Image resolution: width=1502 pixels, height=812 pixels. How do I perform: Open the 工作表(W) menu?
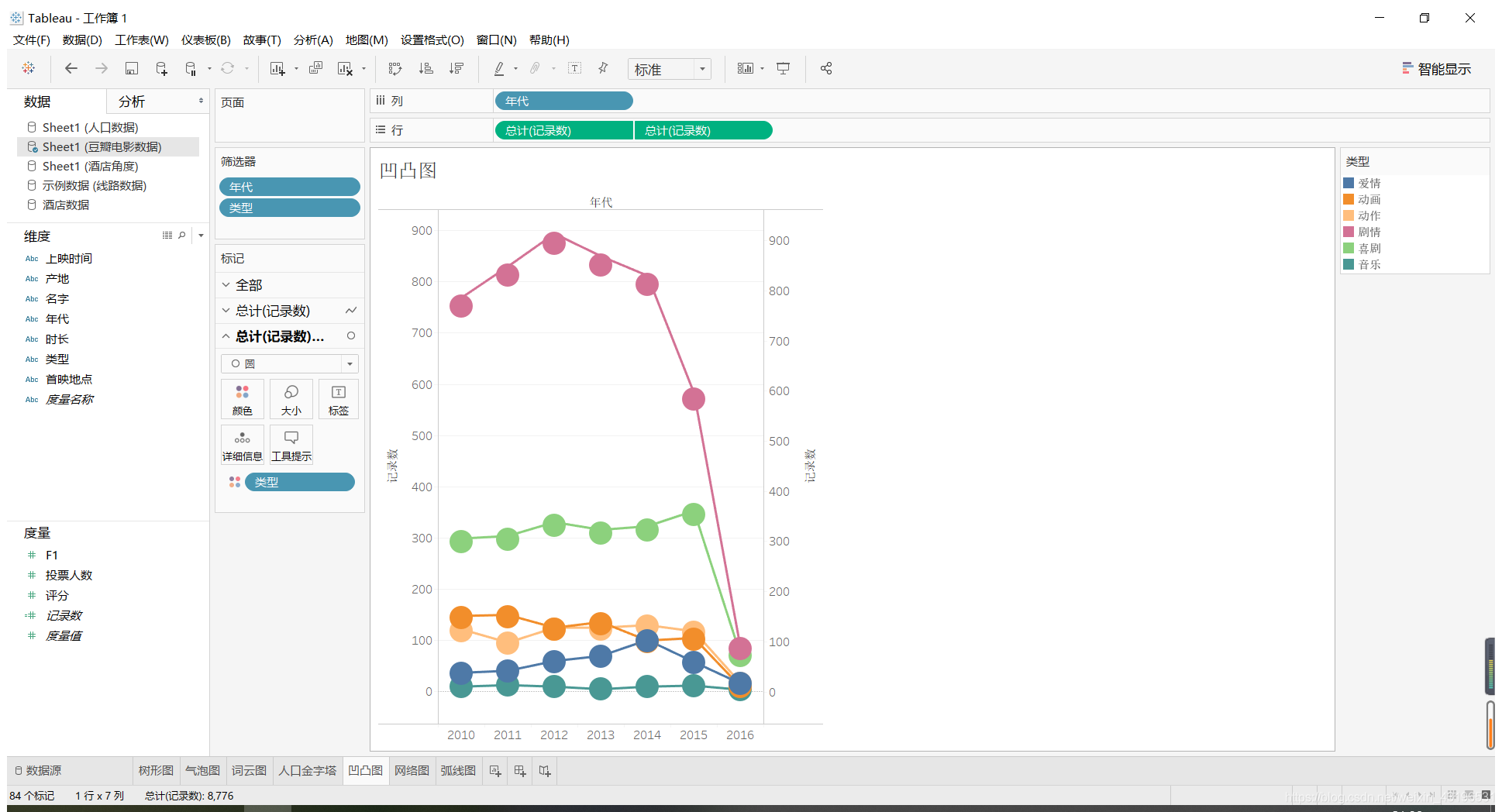click(x=142, y=40)
